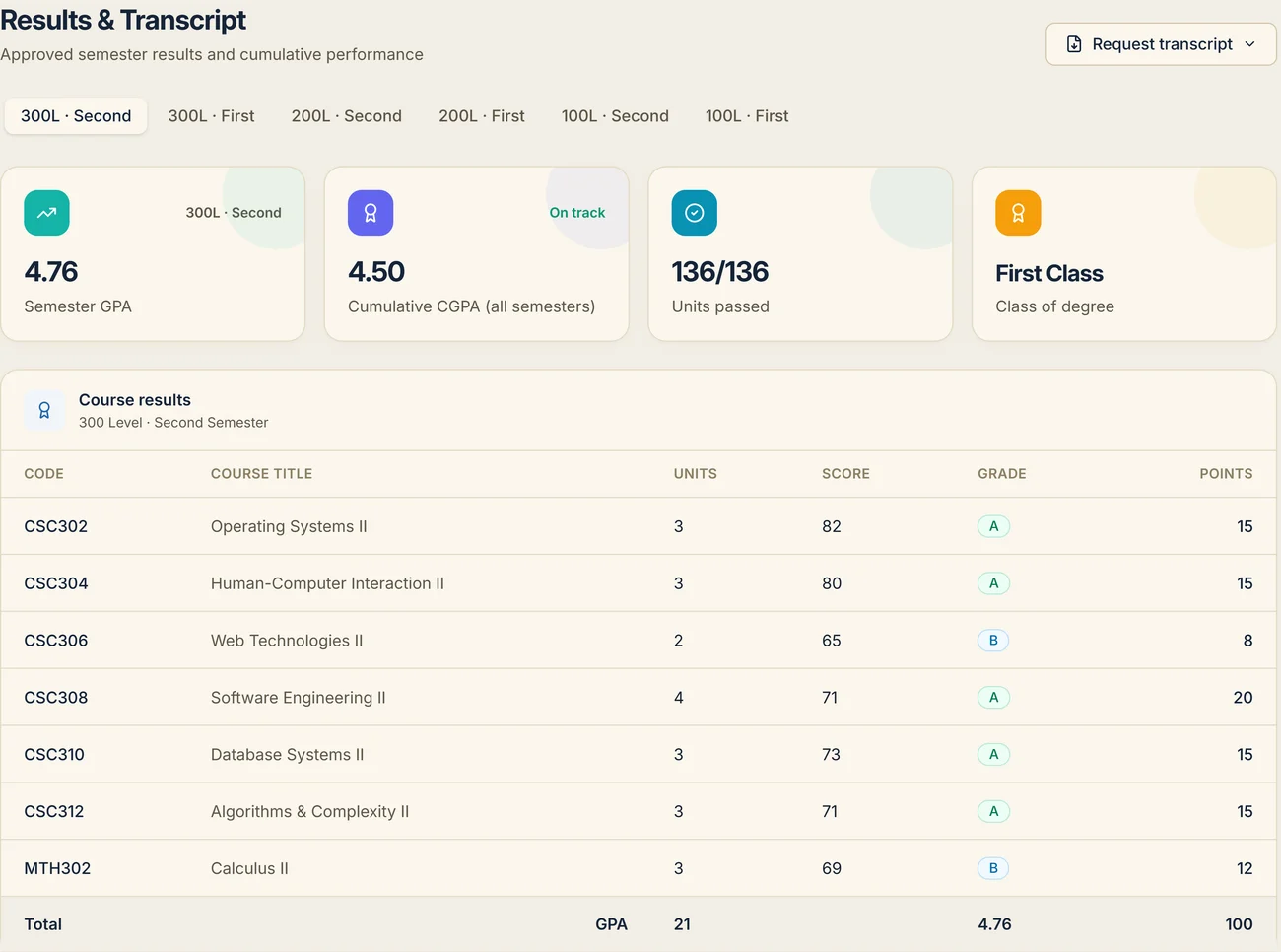Screen dimensions: 1281x952
Task: Switch to the 200L · Second tab
Action: (x=347, y=116)
